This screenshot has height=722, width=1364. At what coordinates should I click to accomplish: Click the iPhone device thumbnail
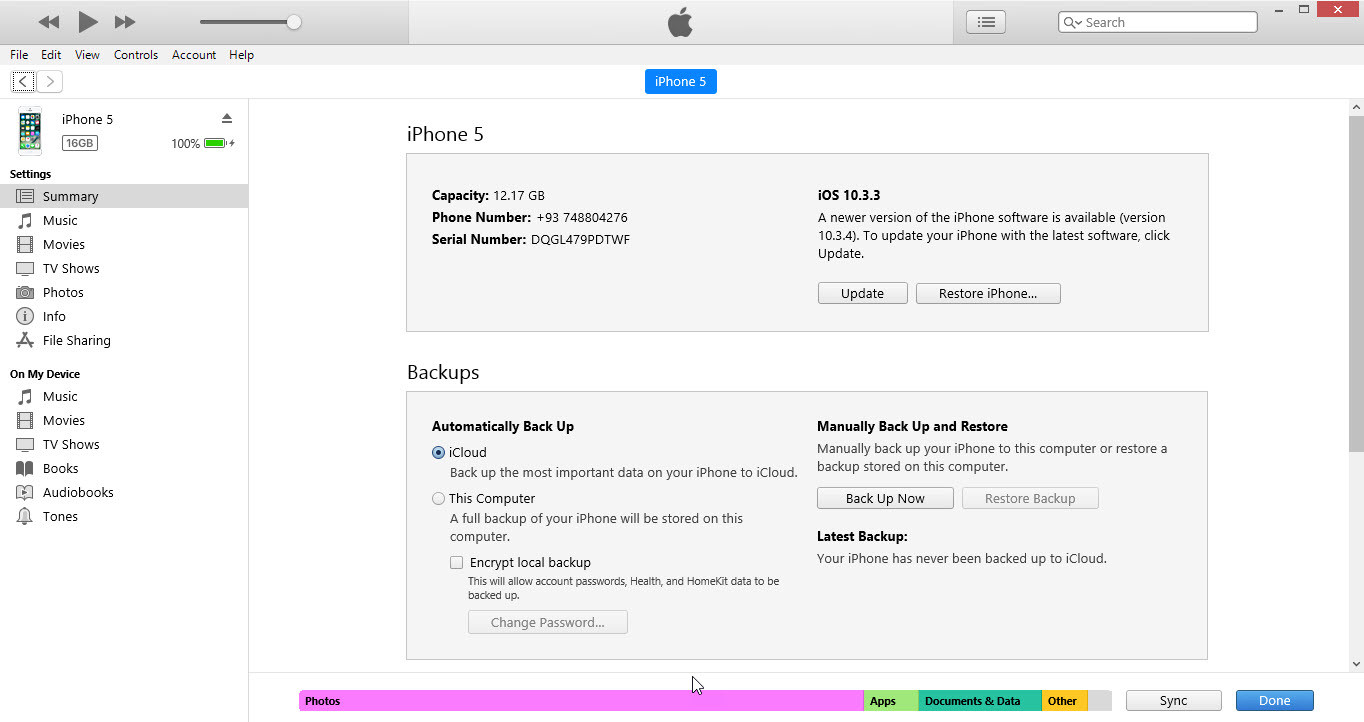click(30, 131)
